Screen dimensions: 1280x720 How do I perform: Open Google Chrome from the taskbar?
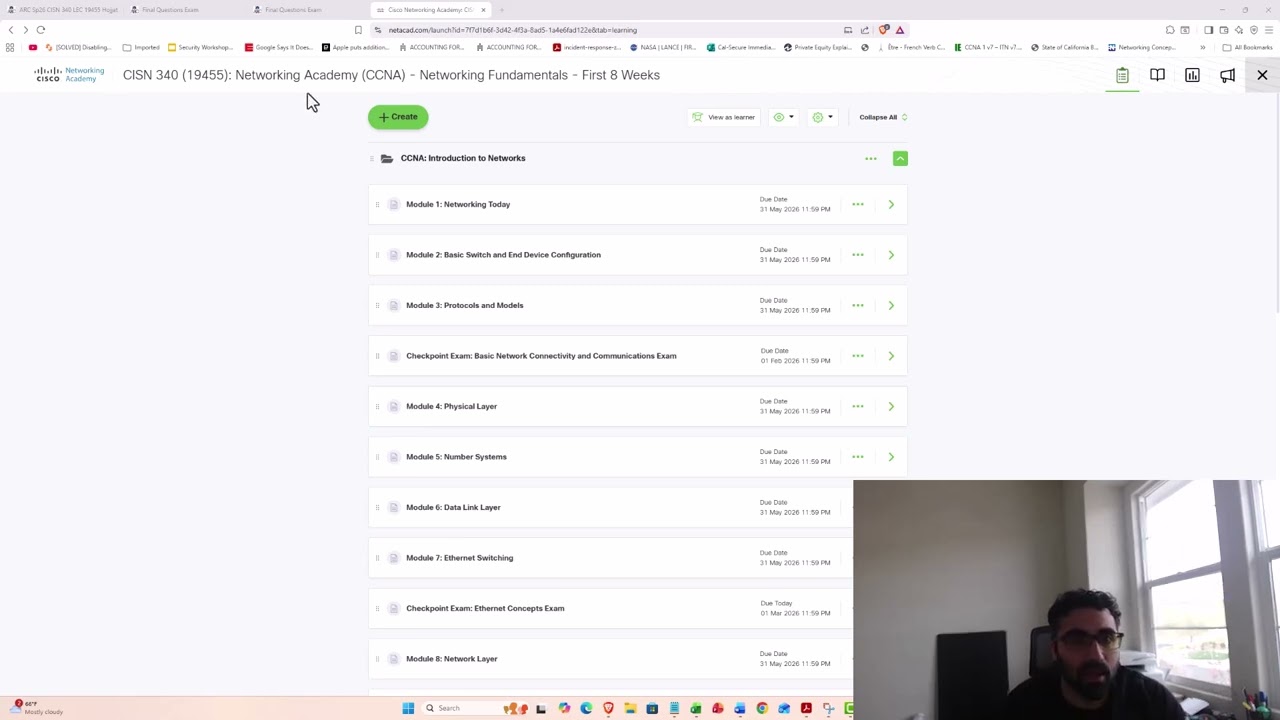(x=762, y=708)
